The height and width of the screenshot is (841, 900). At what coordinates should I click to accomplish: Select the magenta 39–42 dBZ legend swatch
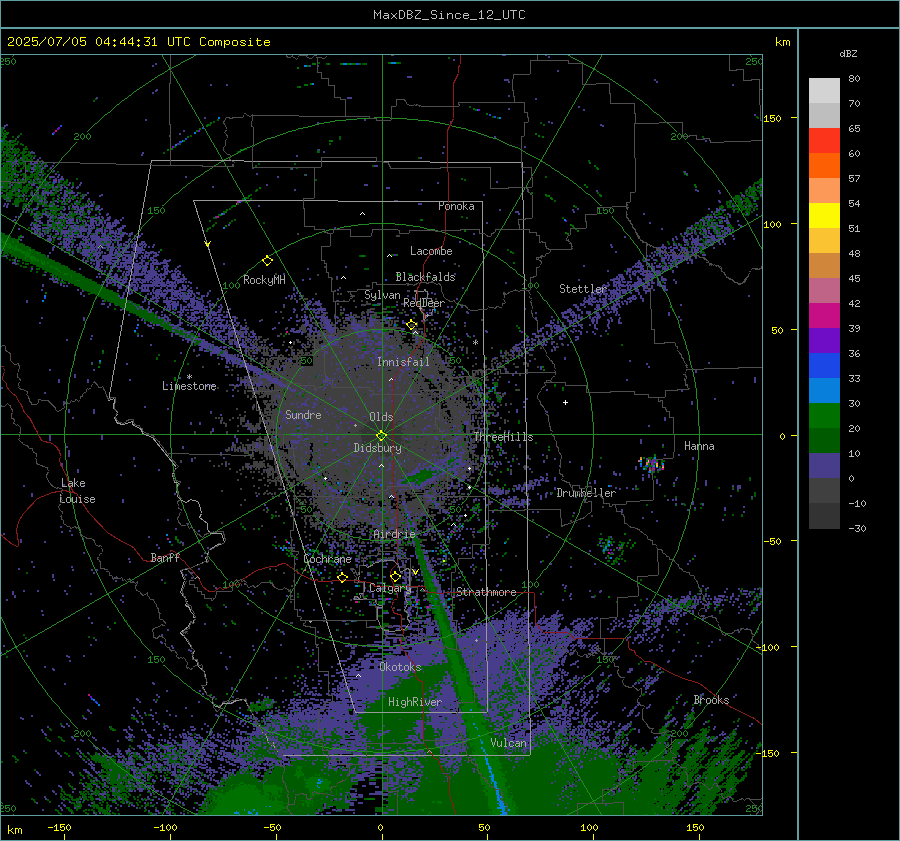point(824,316)
